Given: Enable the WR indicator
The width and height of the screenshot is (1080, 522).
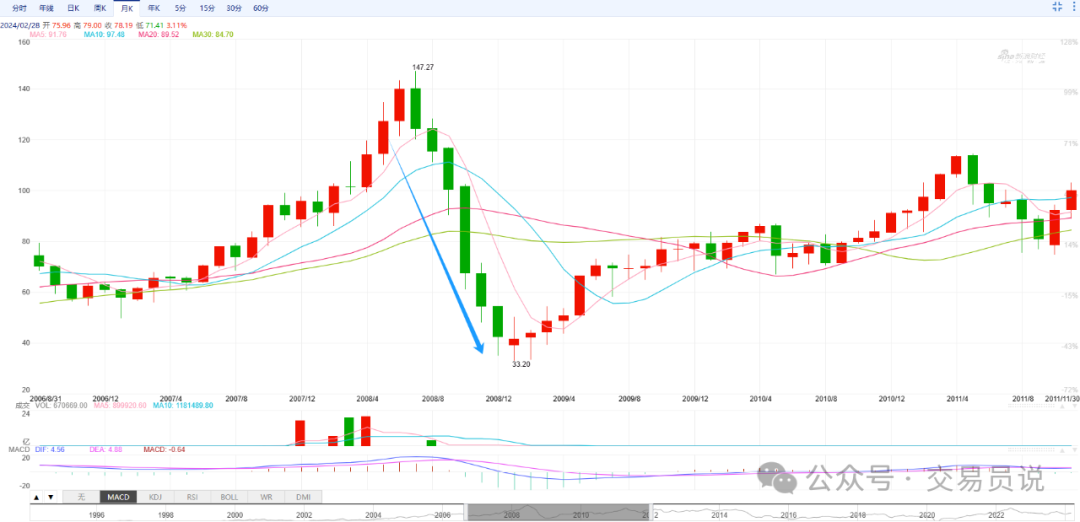Looking at the screenshot, I should tap(267, 497).
